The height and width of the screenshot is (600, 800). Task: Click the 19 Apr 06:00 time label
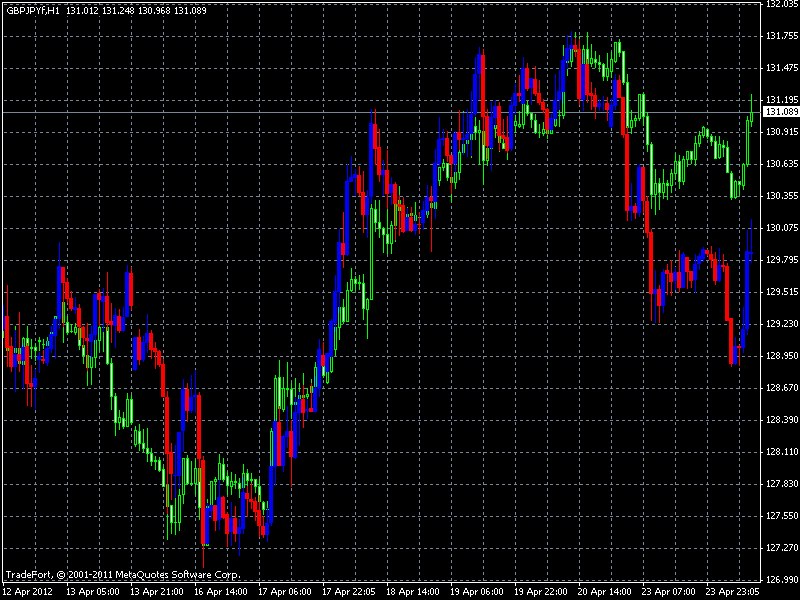[477, 592]
